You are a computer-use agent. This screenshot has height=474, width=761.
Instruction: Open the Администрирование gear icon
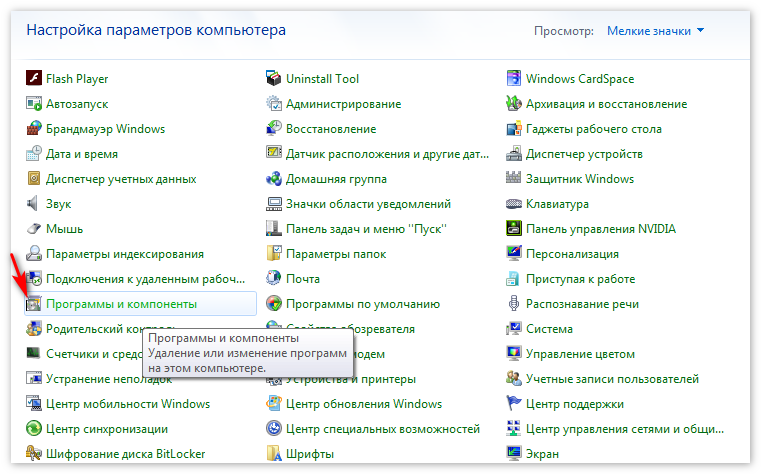[274, 103]
